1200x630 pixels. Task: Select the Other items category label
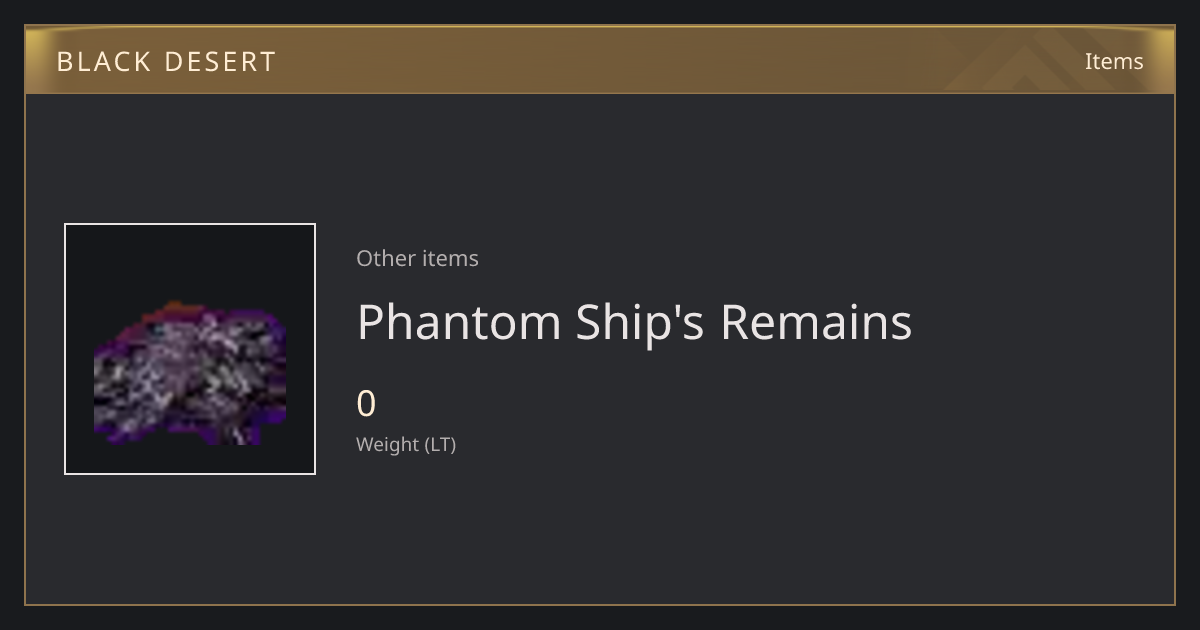[x=417, y=258]
